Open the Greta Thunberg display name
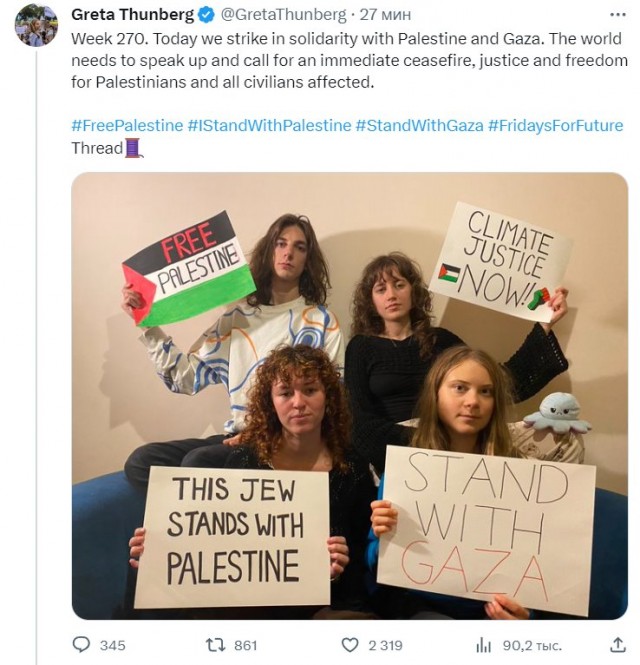Screen dimensions: 640x665 coord(132,15)
